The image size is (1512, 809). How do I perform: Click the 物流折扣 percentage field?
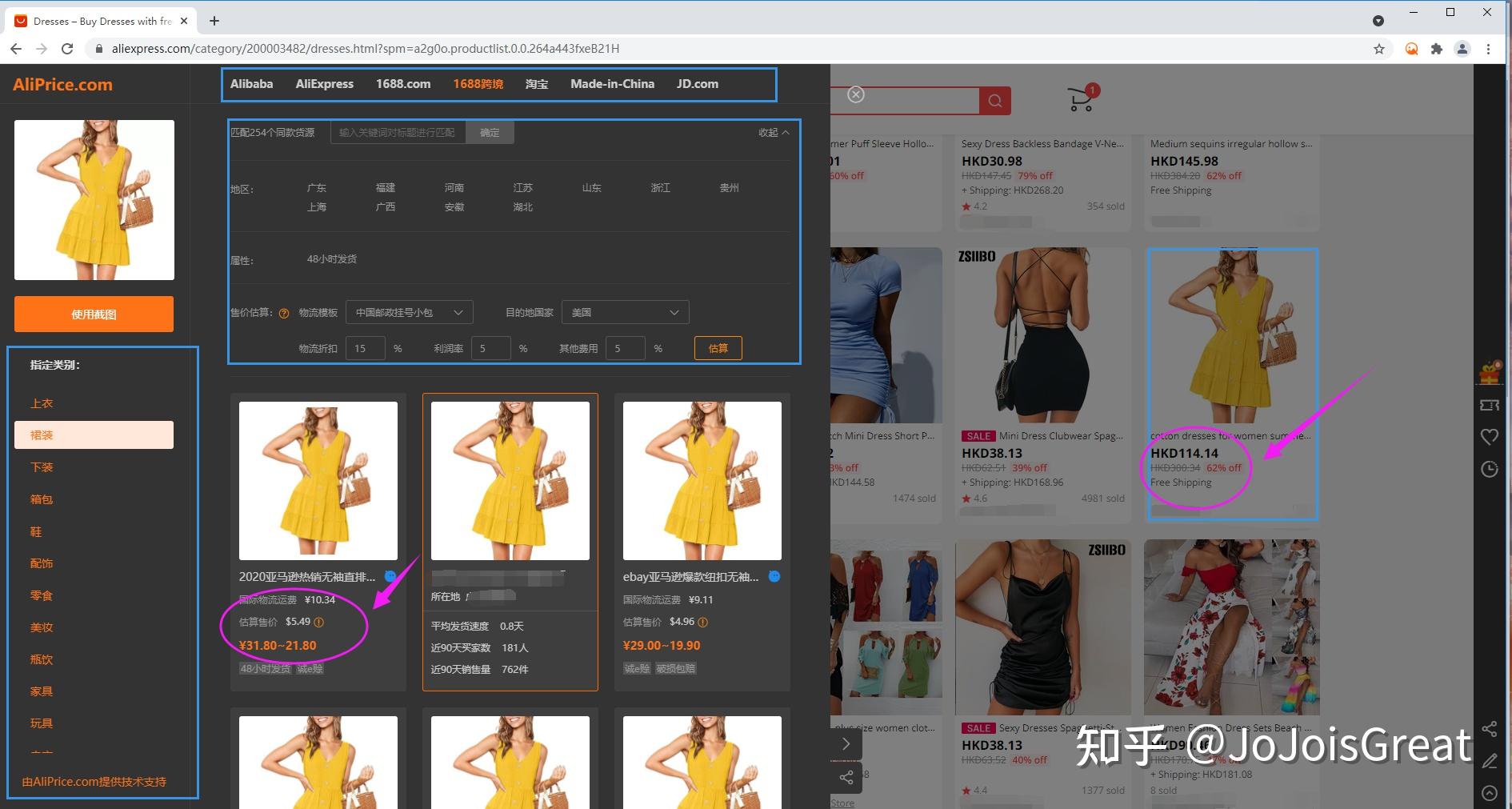(x=366, y=348)
